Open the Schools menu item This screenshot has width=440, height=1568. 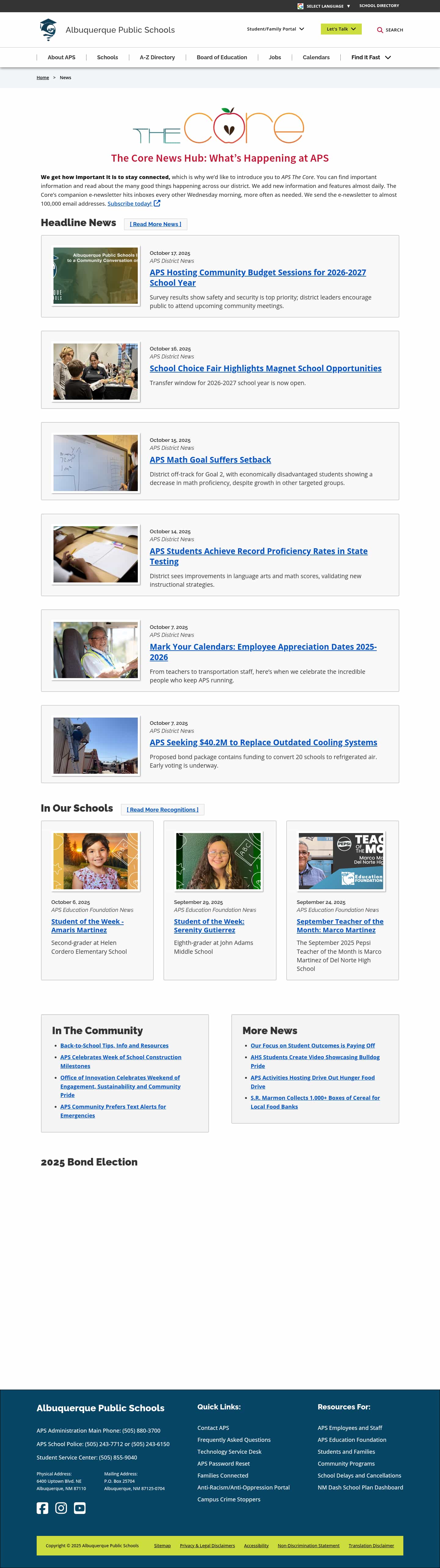pos(108,57)
